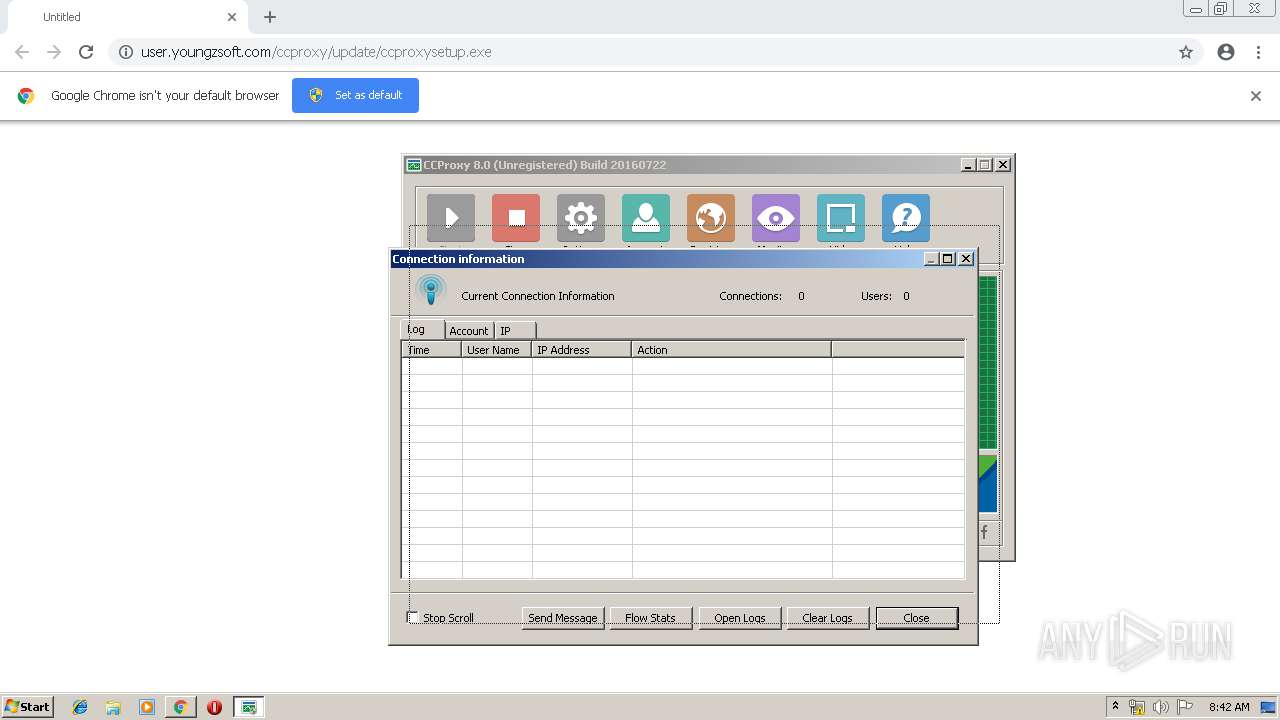Open the purple eye Monitor icon
The width and height of the screenshot is (1280, 720).
click(776, 218)
